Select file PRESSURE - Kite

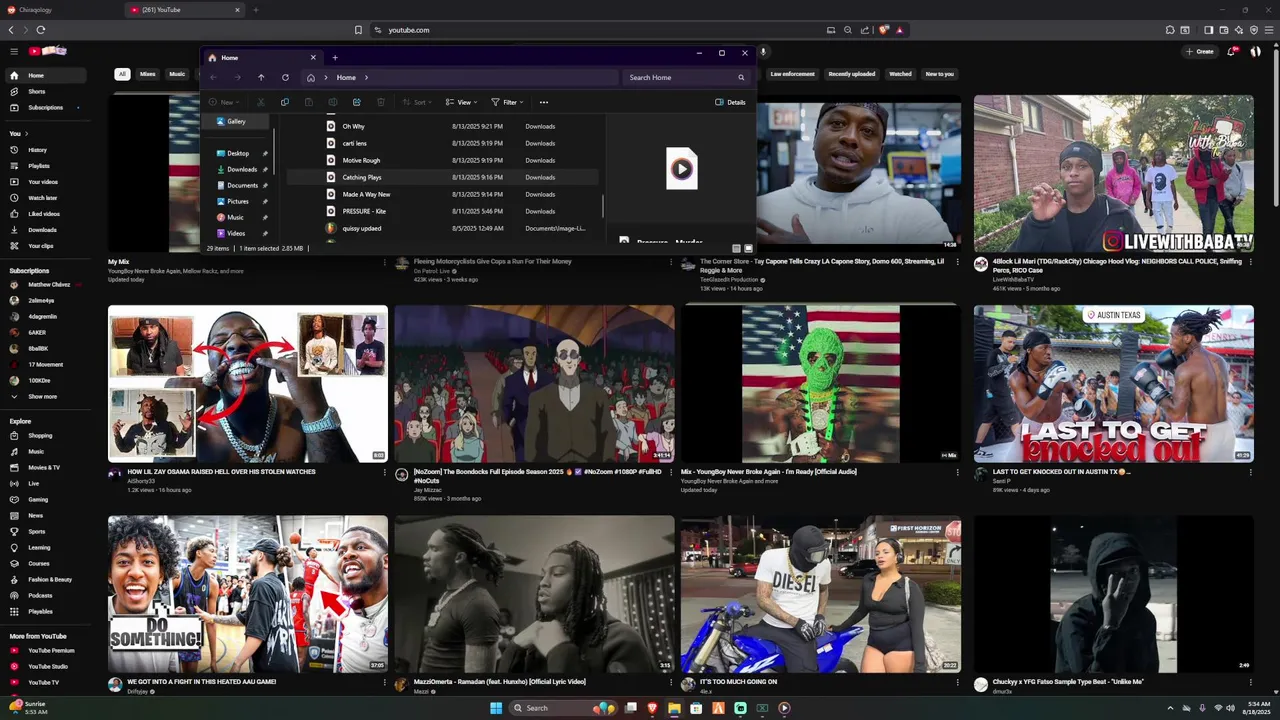pyautogui.click(x=442, y=211)
